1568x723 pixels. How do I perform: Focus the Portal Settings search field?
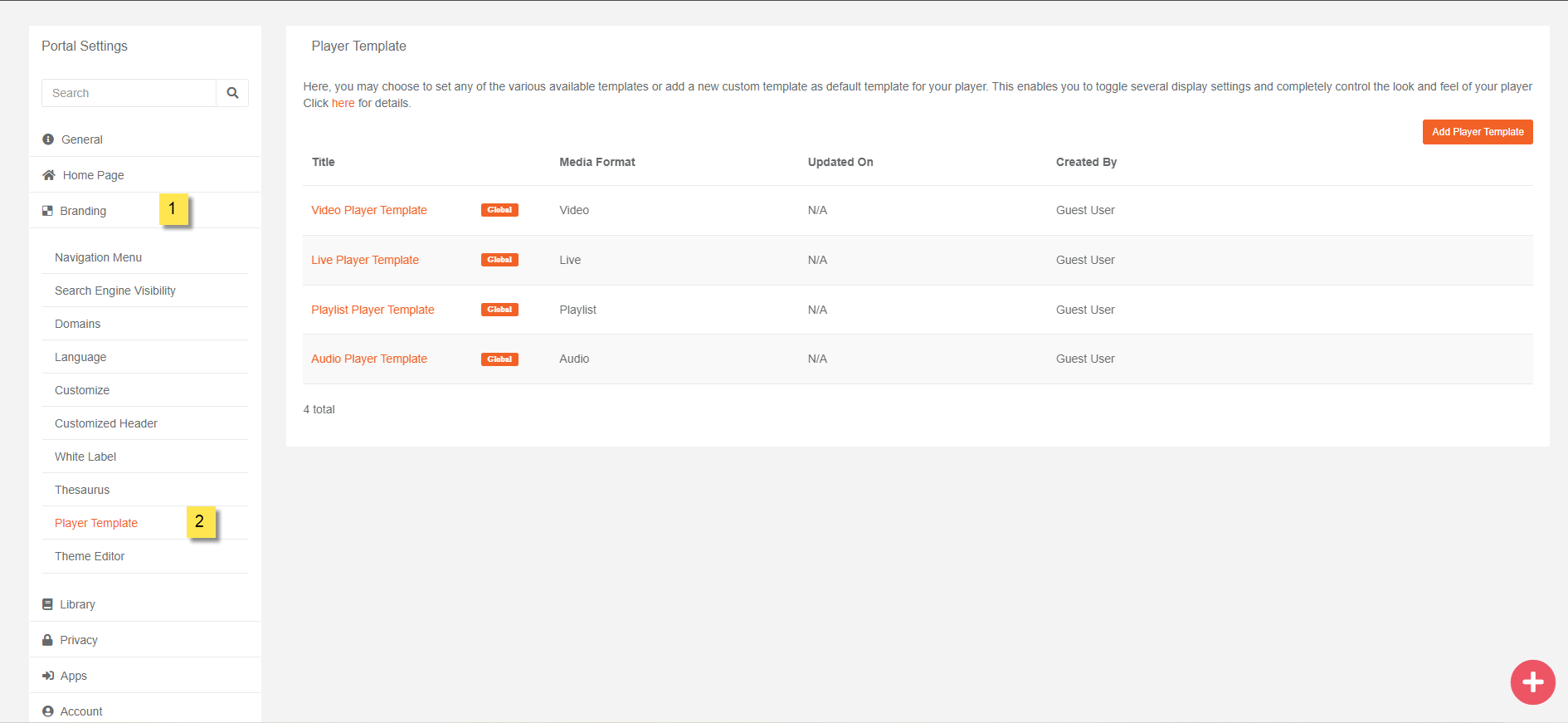pos(129,93)
